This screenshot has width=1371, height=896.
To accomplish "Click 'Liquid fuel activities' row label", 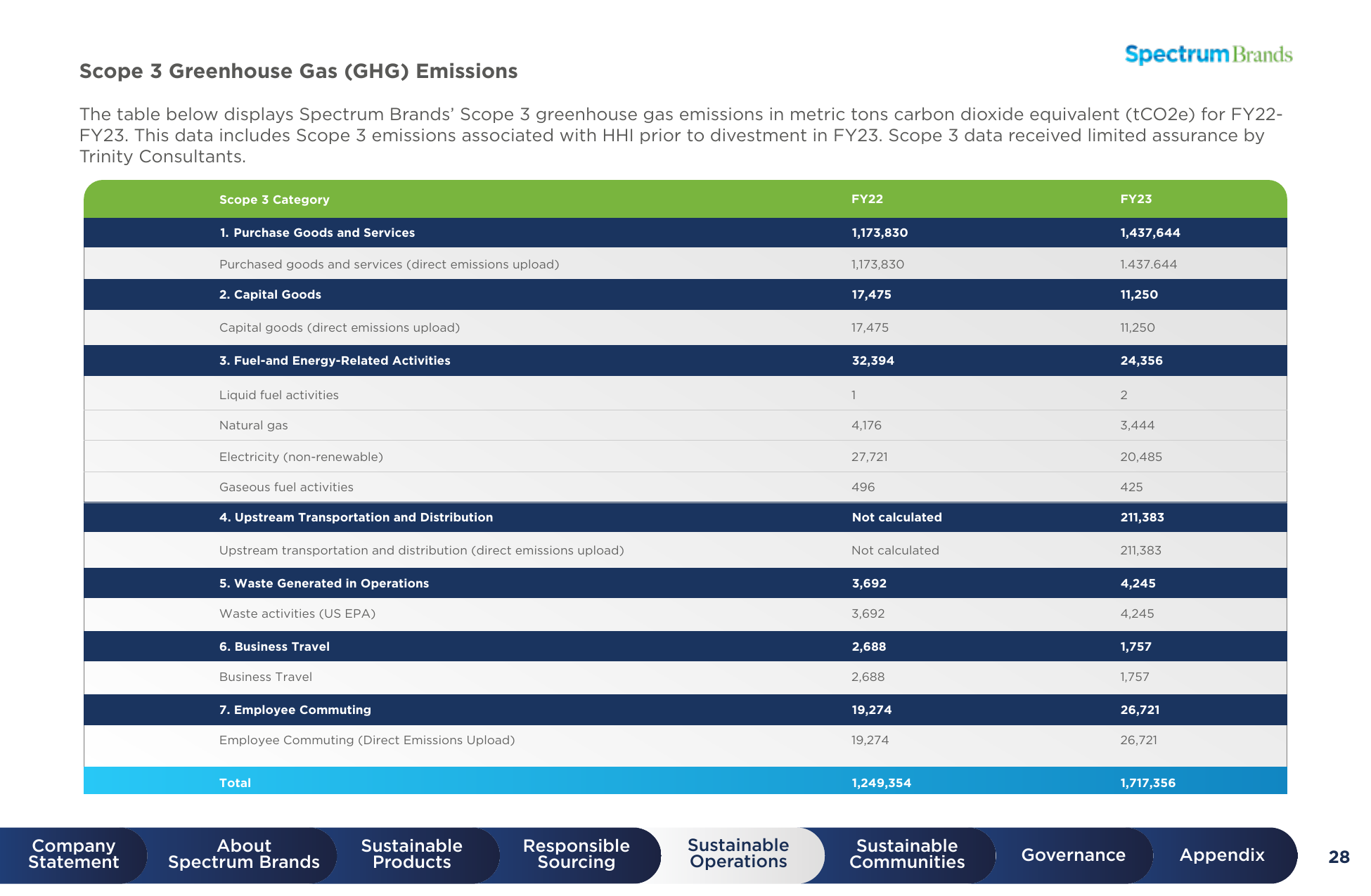I will (x=279, y=395).
